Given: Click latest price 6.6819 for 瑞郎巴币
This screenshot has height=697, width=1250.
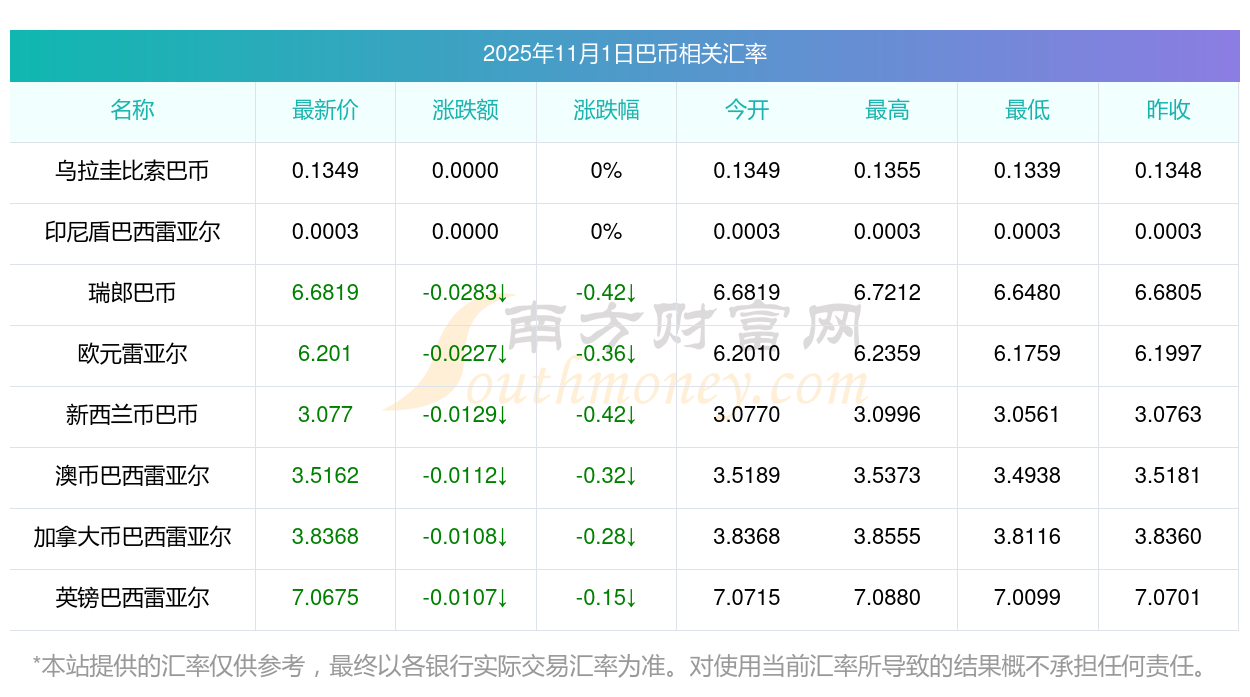Looking at the screenshot, I should tap(325, 293).
